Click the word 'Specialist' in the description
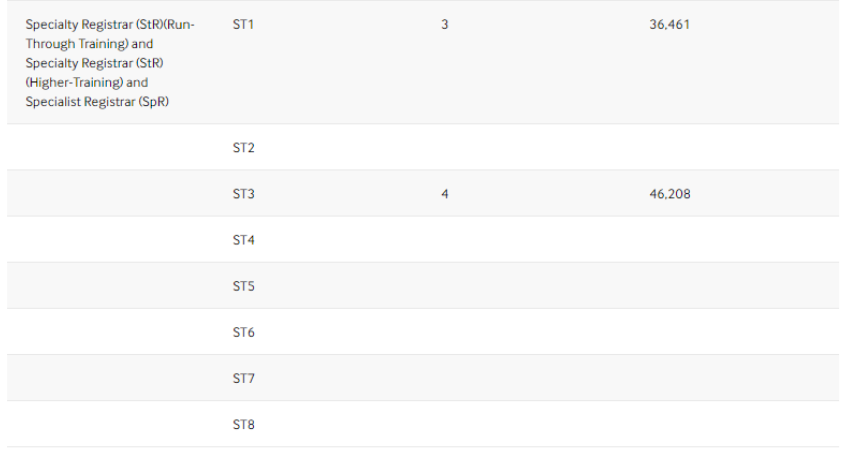The width and height of the screenshot is (855, 455). click(x=52, y=102)
